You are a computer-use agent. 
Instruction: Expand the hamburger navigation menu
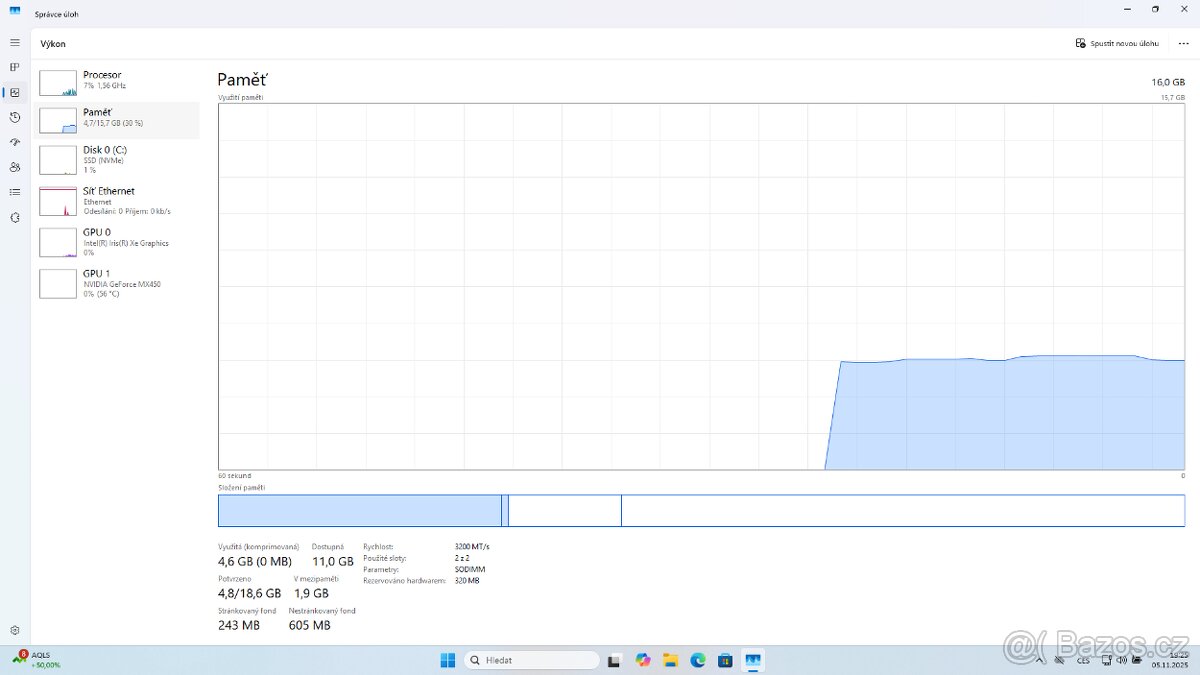15,42
